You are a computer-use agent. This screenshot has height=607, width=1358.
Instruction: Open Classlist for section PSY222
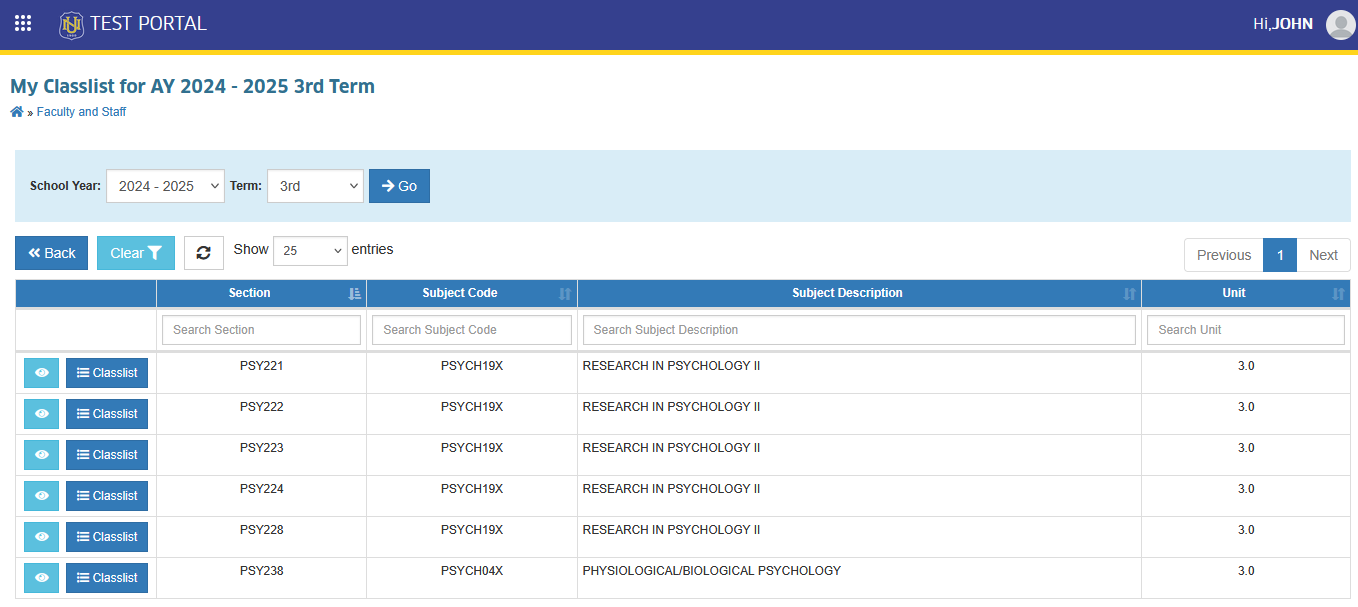[107, 414]
